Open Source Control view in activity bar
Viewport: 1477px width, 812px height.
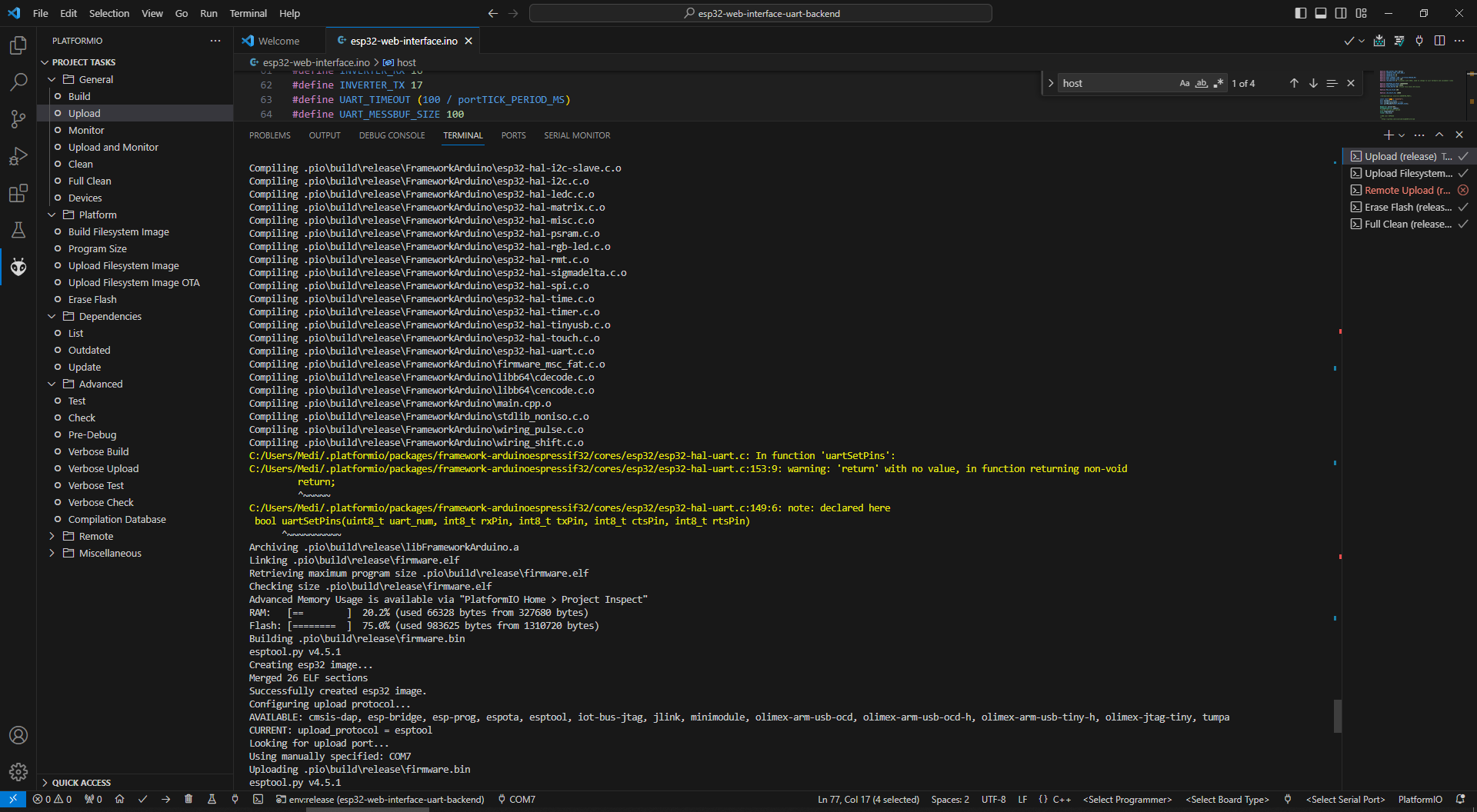(18, 118)
